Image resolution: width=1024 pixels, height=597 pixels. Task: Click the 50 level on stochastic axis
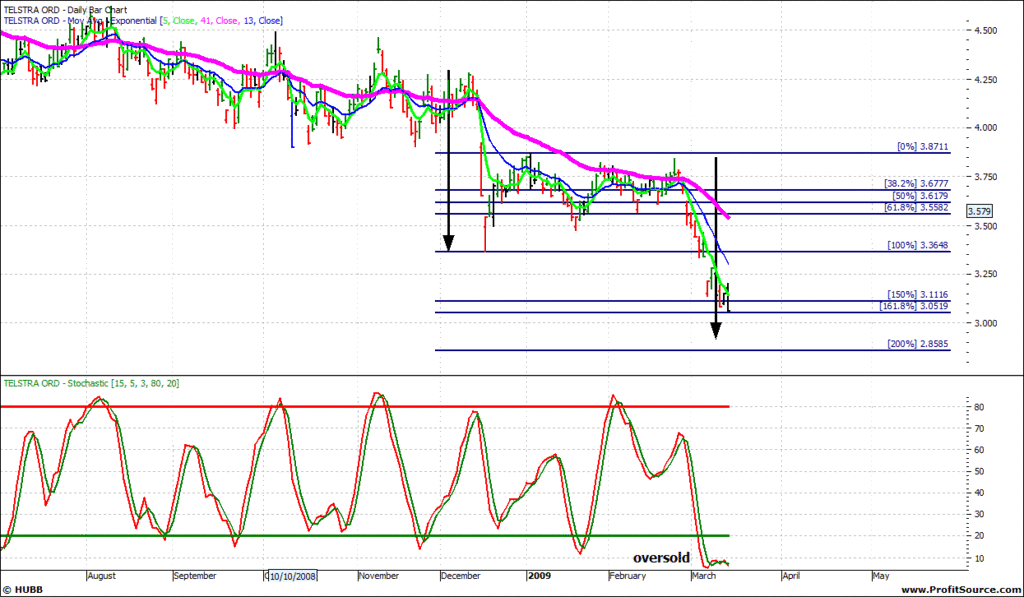point(979,472)
